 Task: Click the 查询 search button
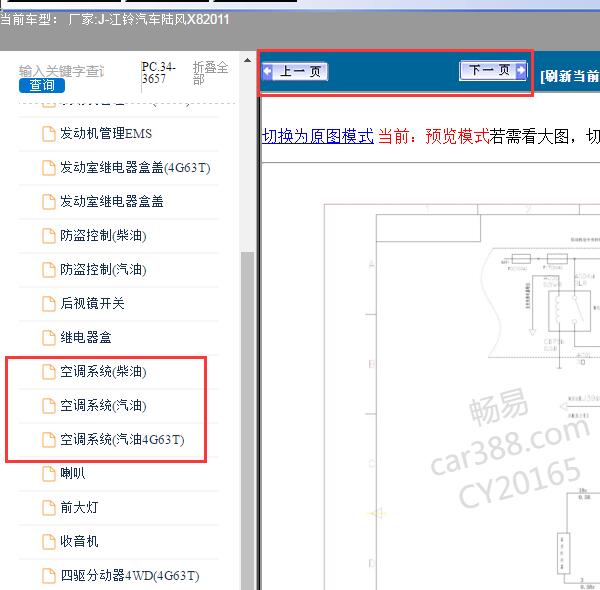[42, 85]
